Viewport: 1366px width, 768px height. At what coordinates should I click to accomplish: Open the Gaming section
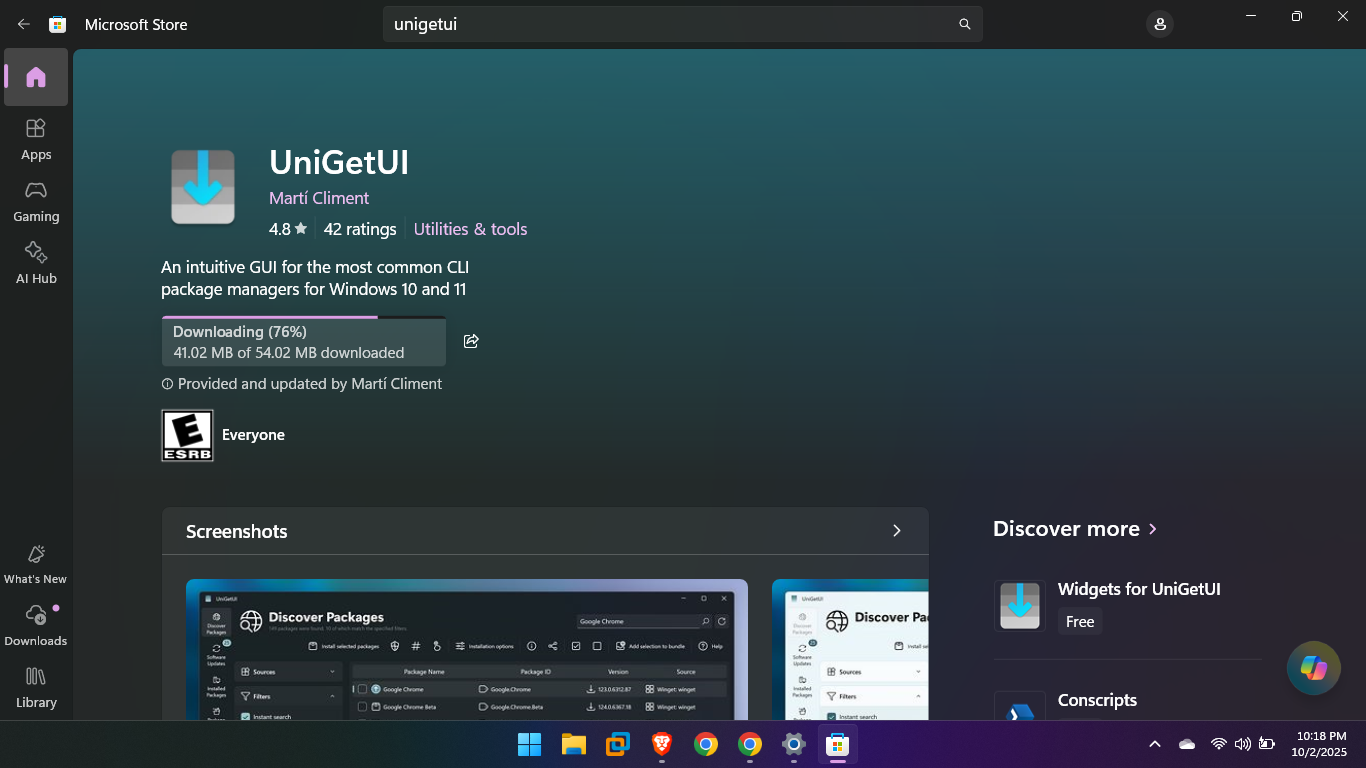(x=36, y=201)
